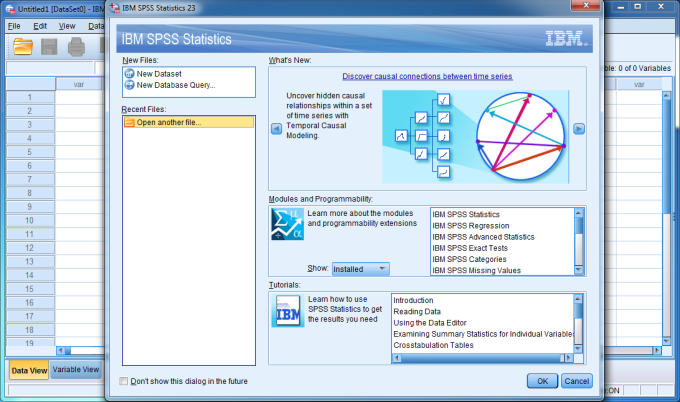Switch to Data View tab
Viewport: 680px width, 402px height.
[29, 370]
